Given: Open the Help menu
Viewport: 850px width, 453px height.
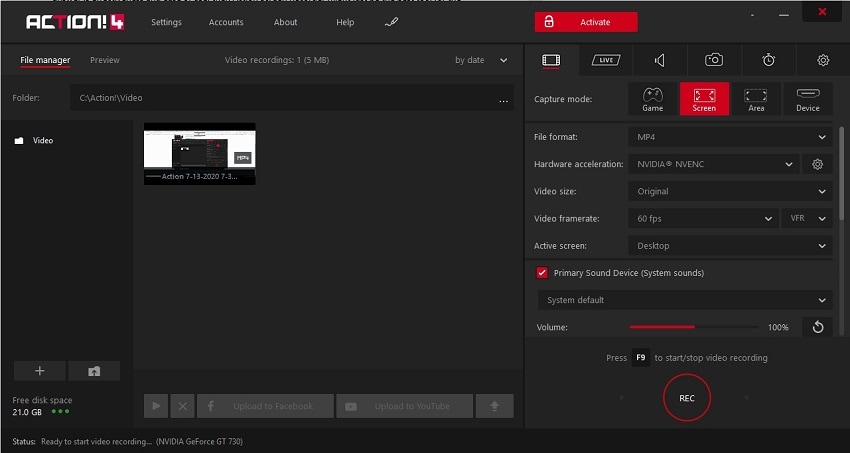Looking at the screenshot, I should point(345,22).
